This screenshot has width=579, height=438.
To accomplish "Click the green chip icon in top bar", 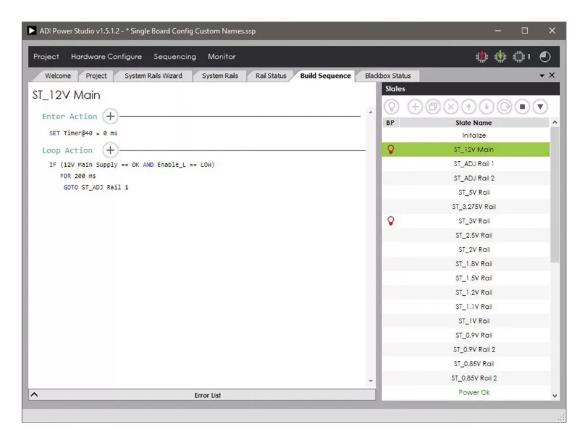I will coord(500,57).
